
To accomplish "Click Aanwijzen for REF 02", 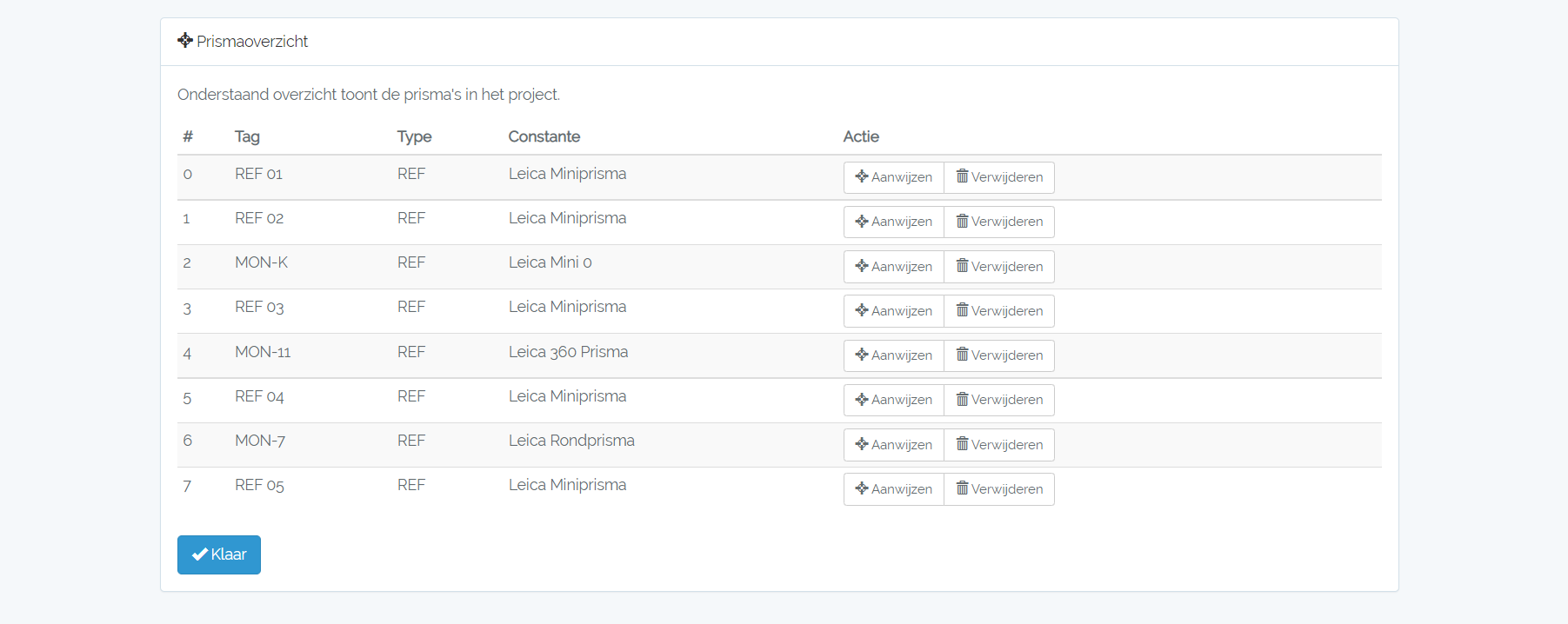I will 894,222.
